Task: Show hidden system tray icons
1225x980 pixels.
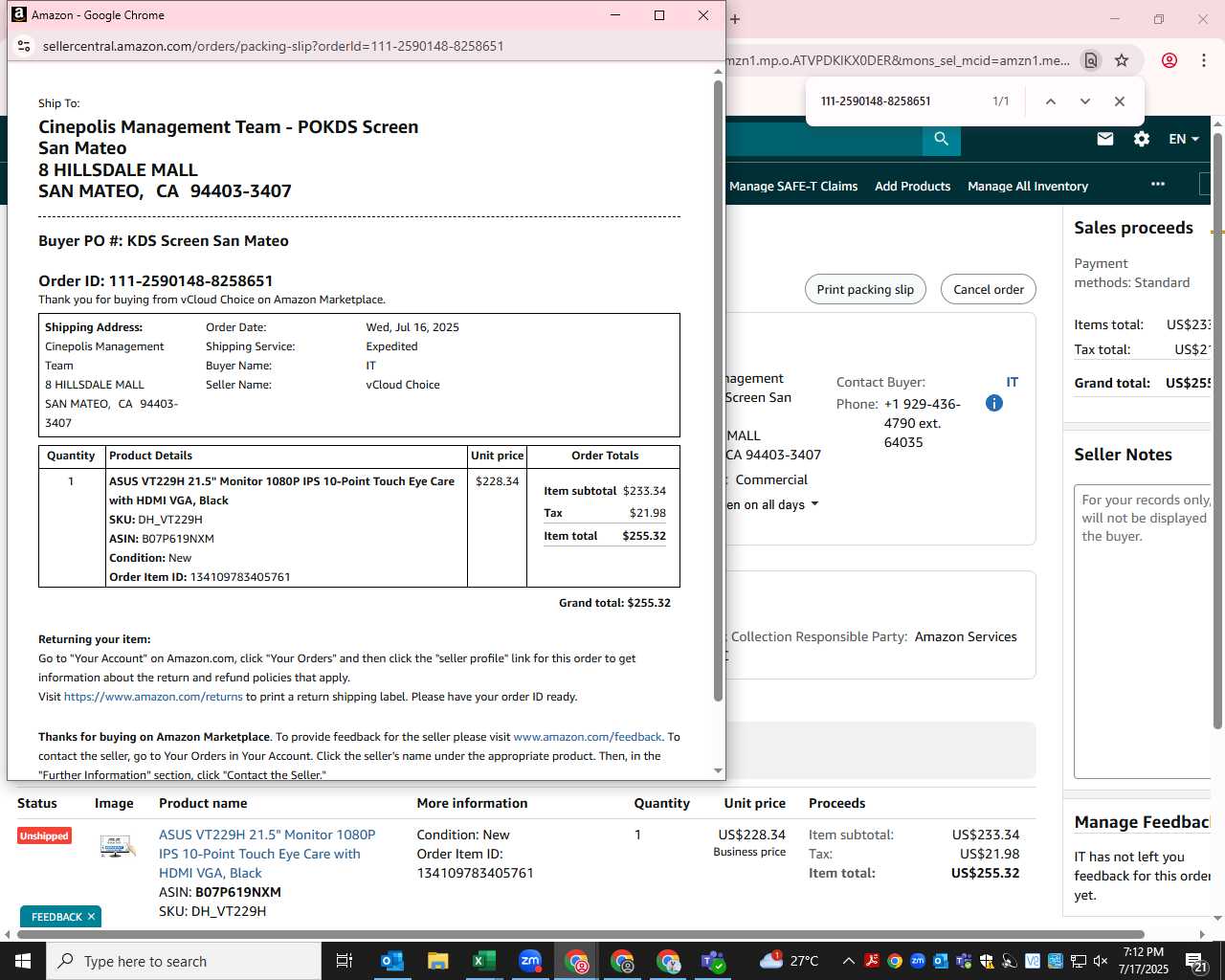Action: coord(849,961)
